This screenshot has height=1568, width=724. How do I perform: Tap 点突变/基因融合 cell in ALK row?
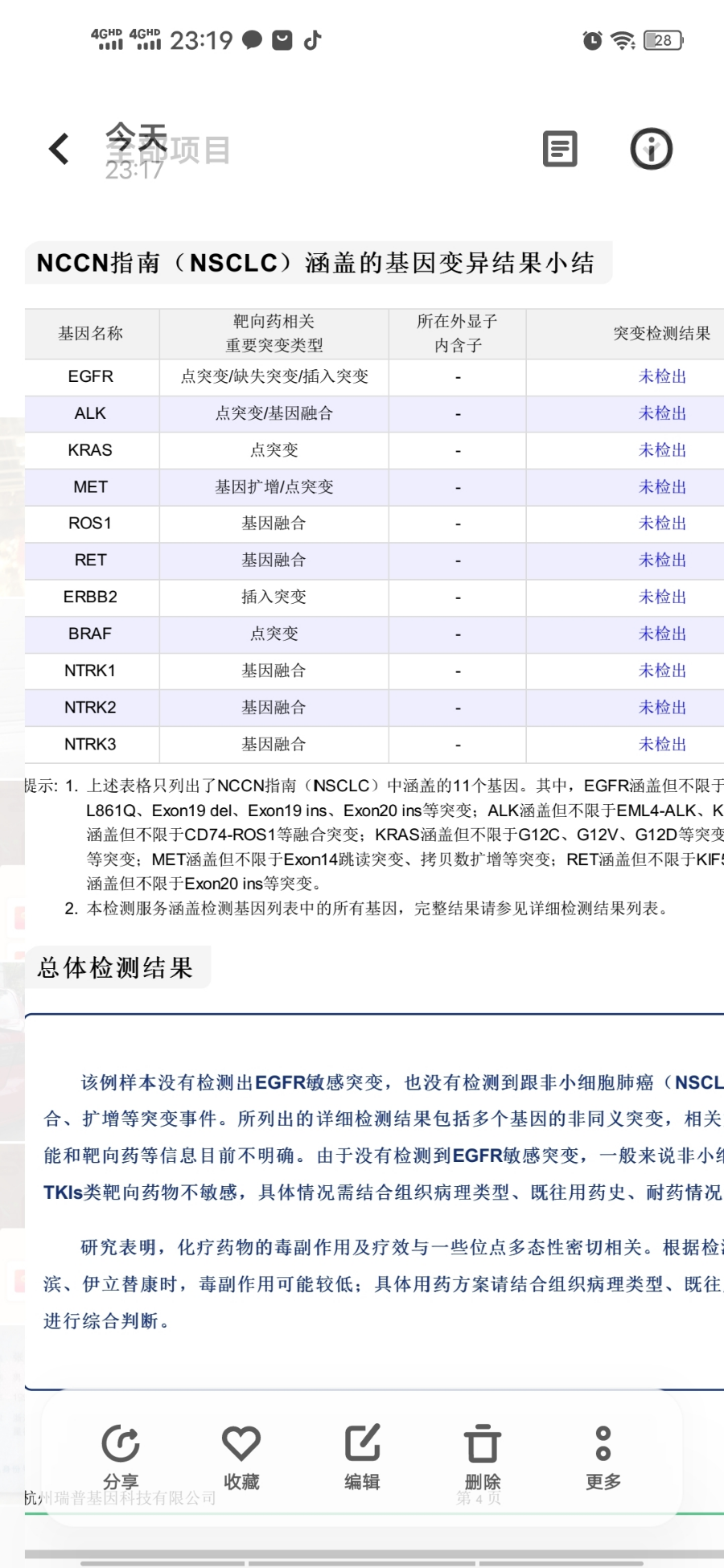[274, 413]
